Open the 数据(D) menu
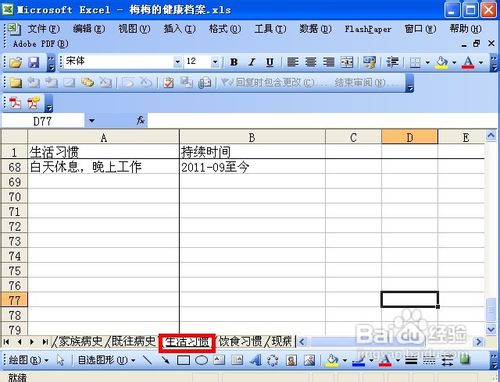The height and width of the screenshot is (382, 500). click(x=315, y=29)
